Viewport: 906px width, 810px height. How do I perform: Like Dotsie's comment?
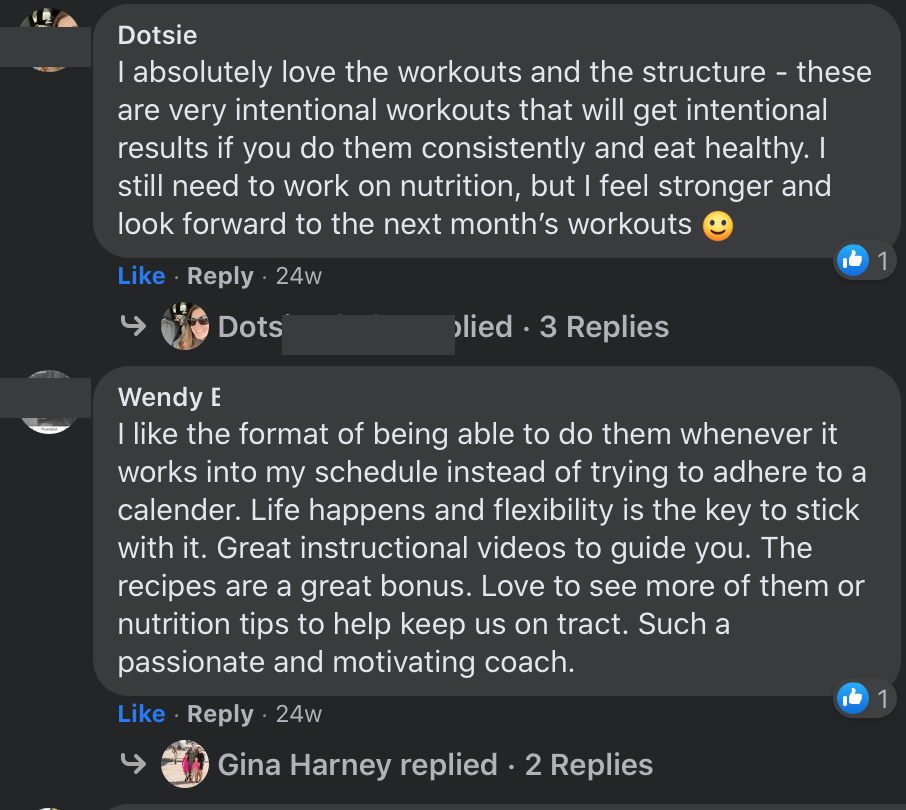pos(142,276)
